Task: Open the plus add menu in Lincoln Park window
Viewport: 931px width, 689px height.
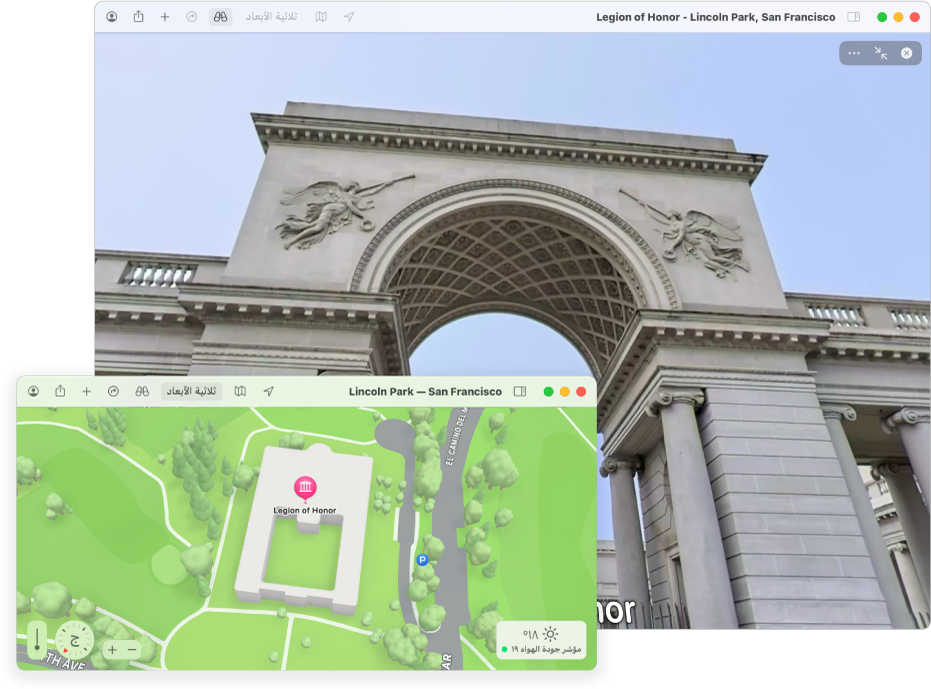Action: coord(87,392)
